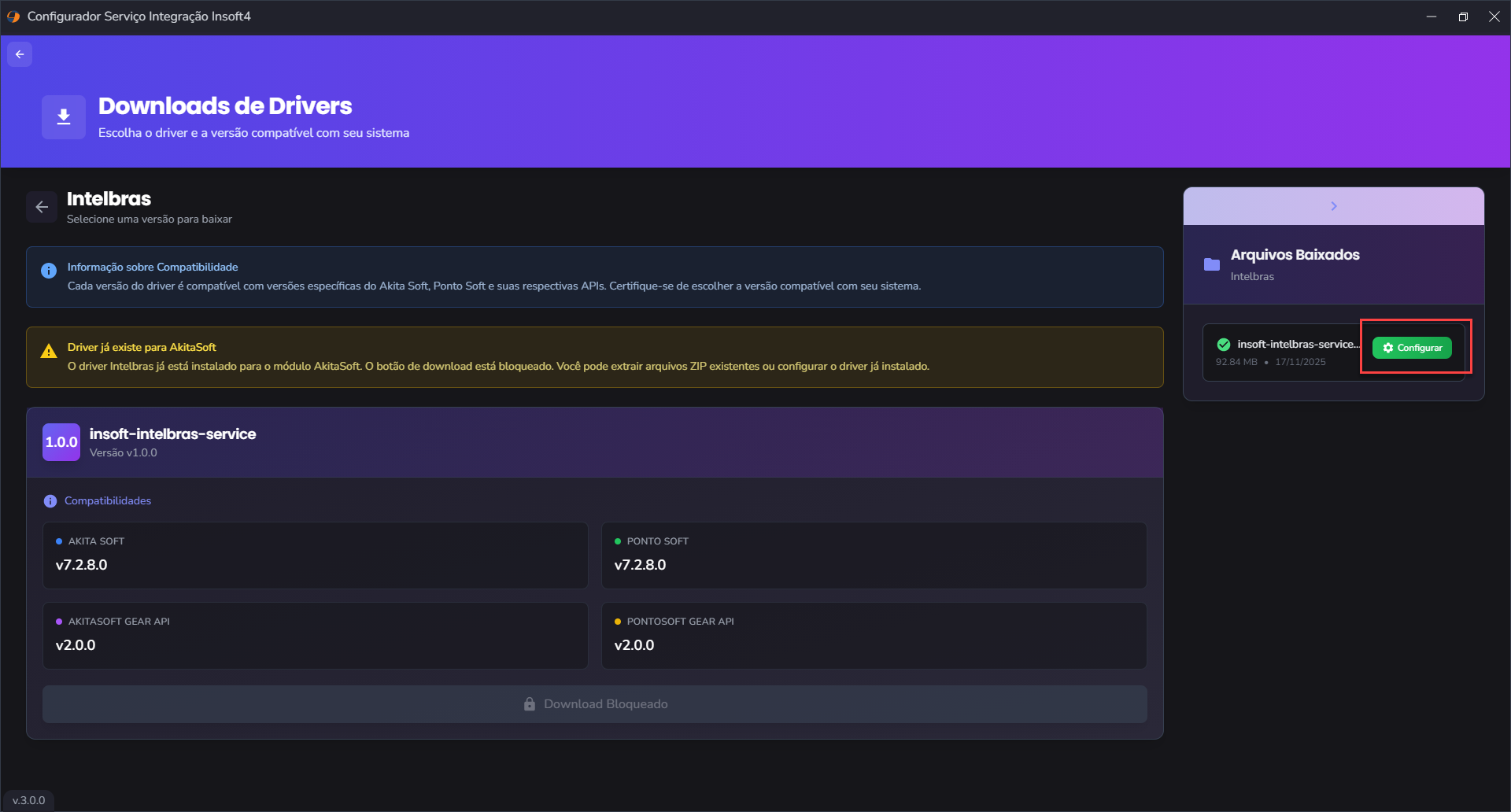Collapse the Arquivos Baixados panel with chevron
The height and width of the screenshot is (812, 1511).
[1333, 206]
